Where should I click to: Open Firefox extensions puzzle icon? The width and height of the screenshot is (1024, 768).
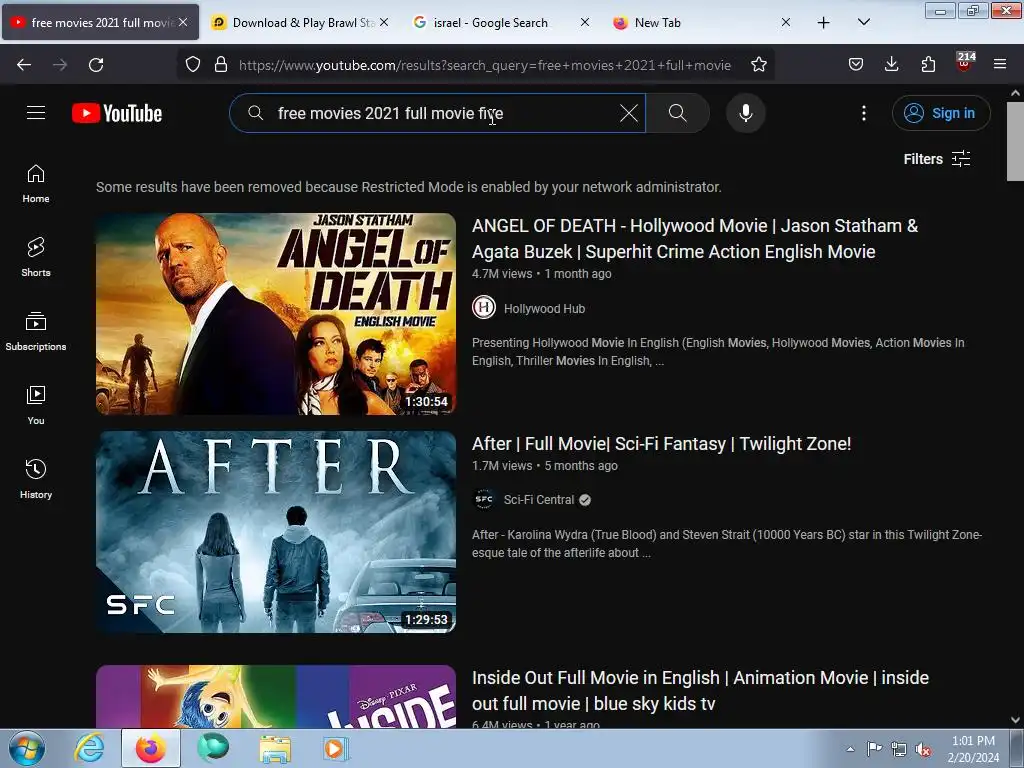point(928,65)
